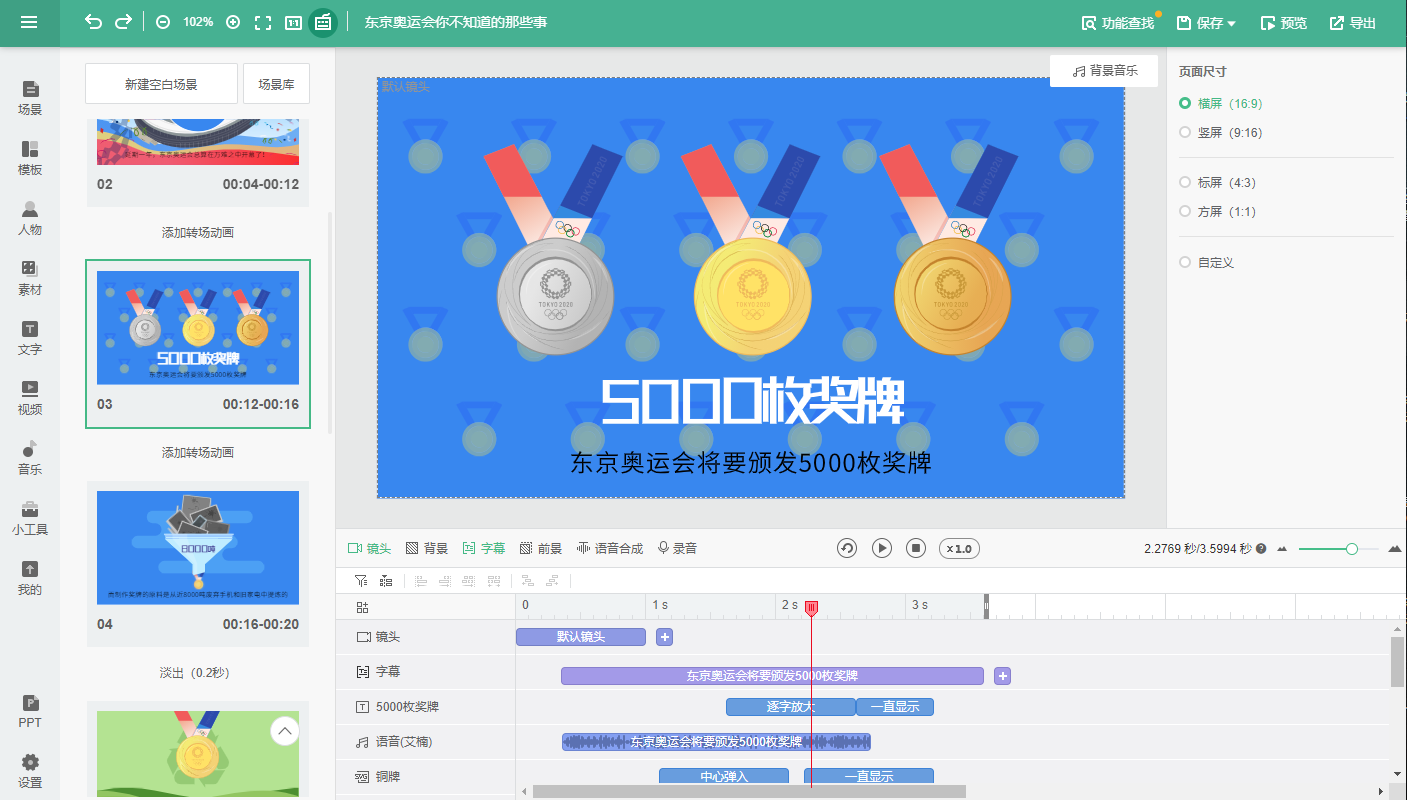Toggle 镜头 camera track
Screen dimensions: 1407x800
tap(369, 548)
